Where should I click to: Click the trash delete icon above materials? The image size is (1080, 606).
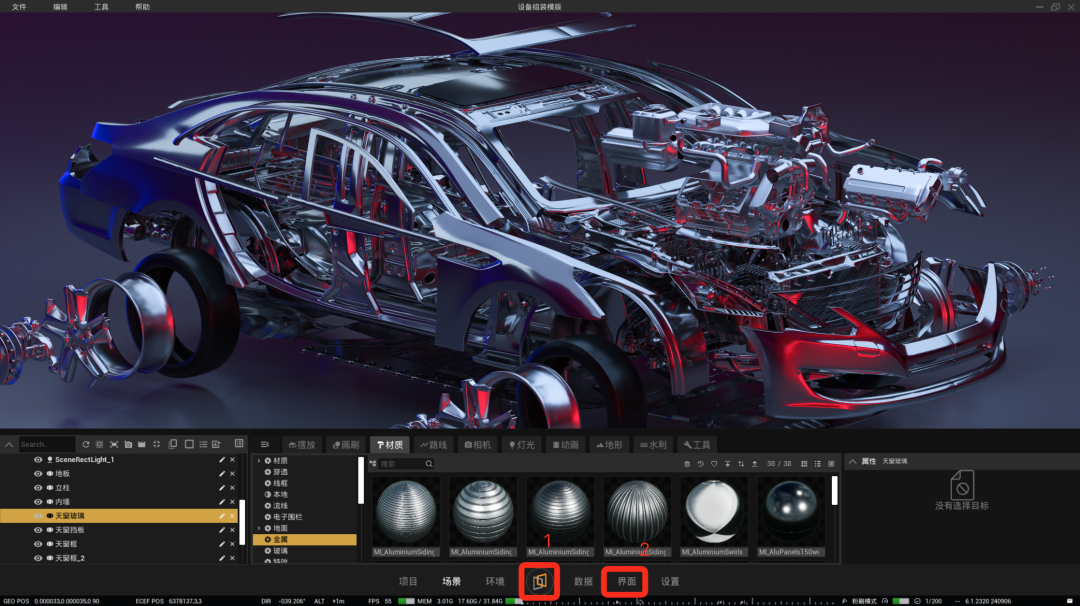pos(687,463)
